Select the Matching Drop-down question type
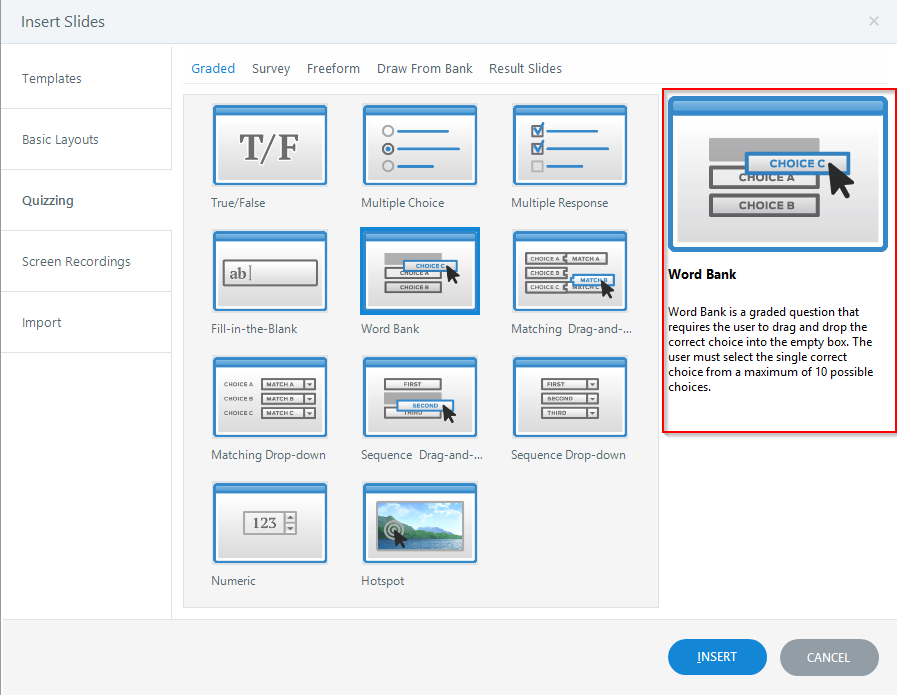 pyautogui.click(x=269, y=397)
